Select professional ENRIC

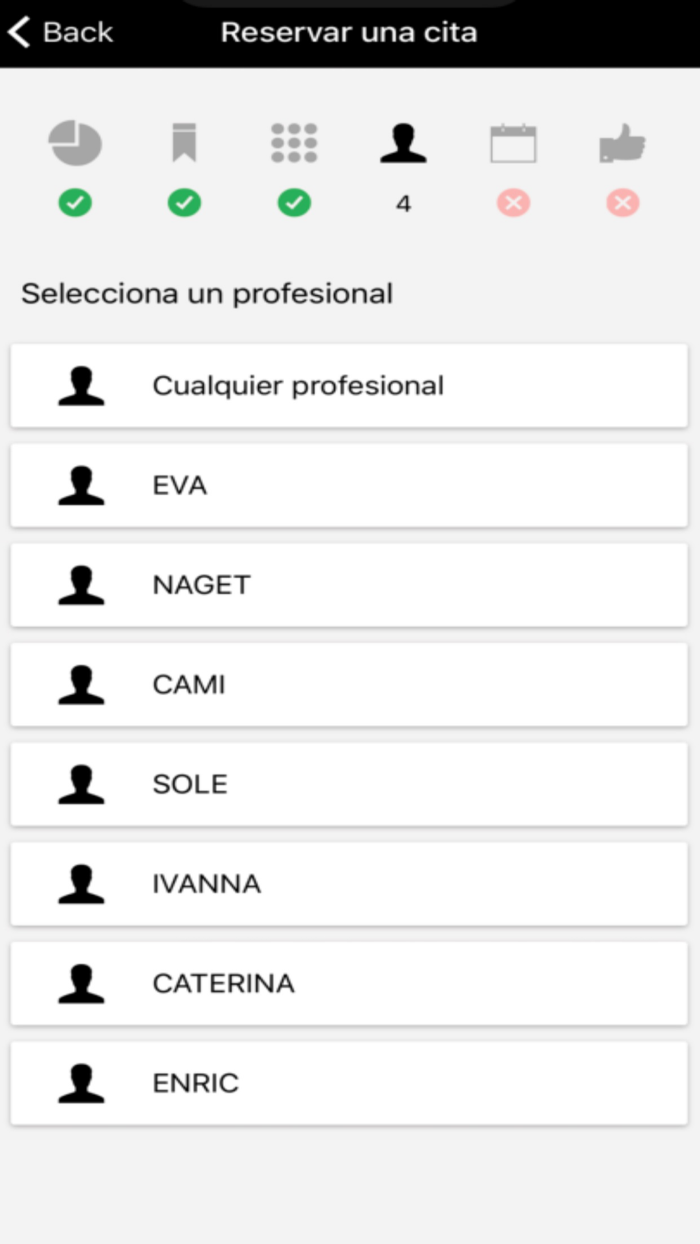(x=348, y=1082)
